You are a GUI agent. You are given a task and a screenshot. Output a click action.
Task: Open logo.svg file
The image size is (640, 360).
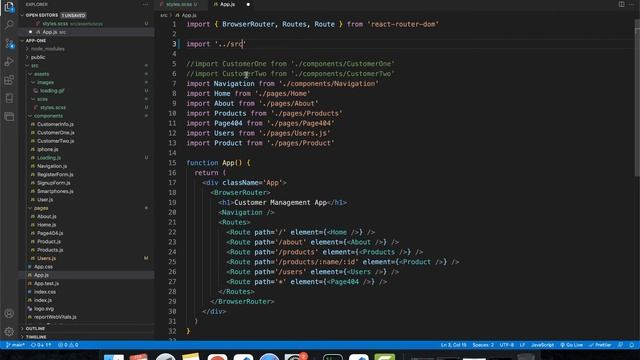(44, 309)
